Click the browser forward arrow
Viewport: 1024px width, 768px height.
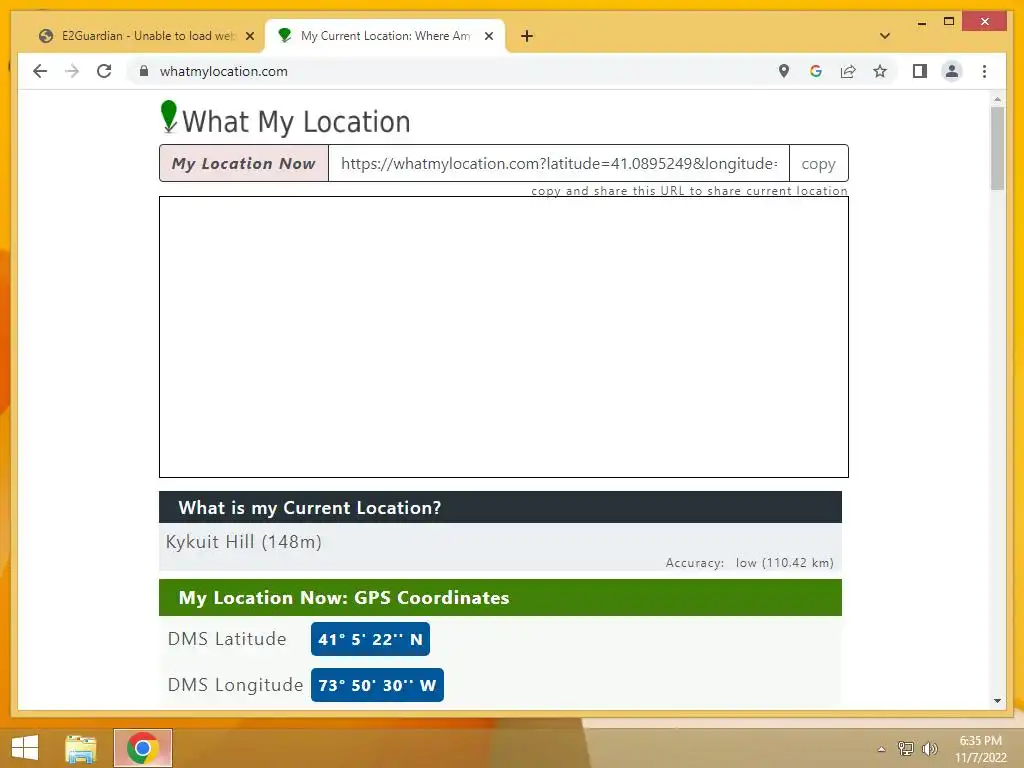point(72,71)
